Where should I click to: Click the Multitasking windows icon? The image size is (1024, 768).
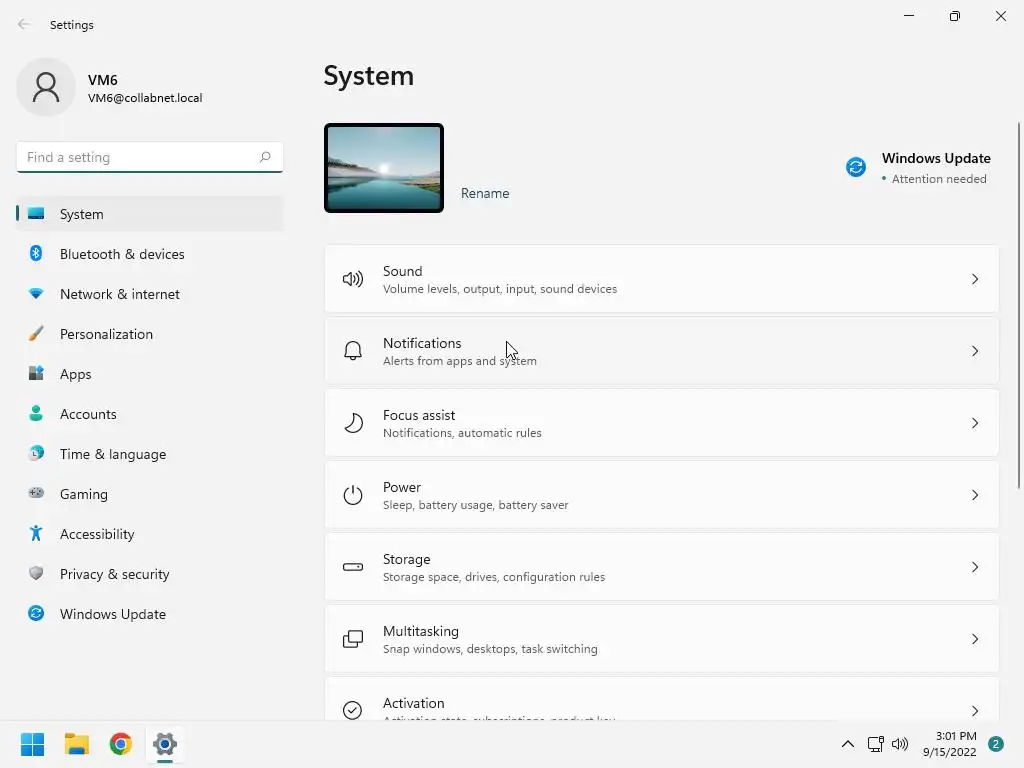(353, 639)
